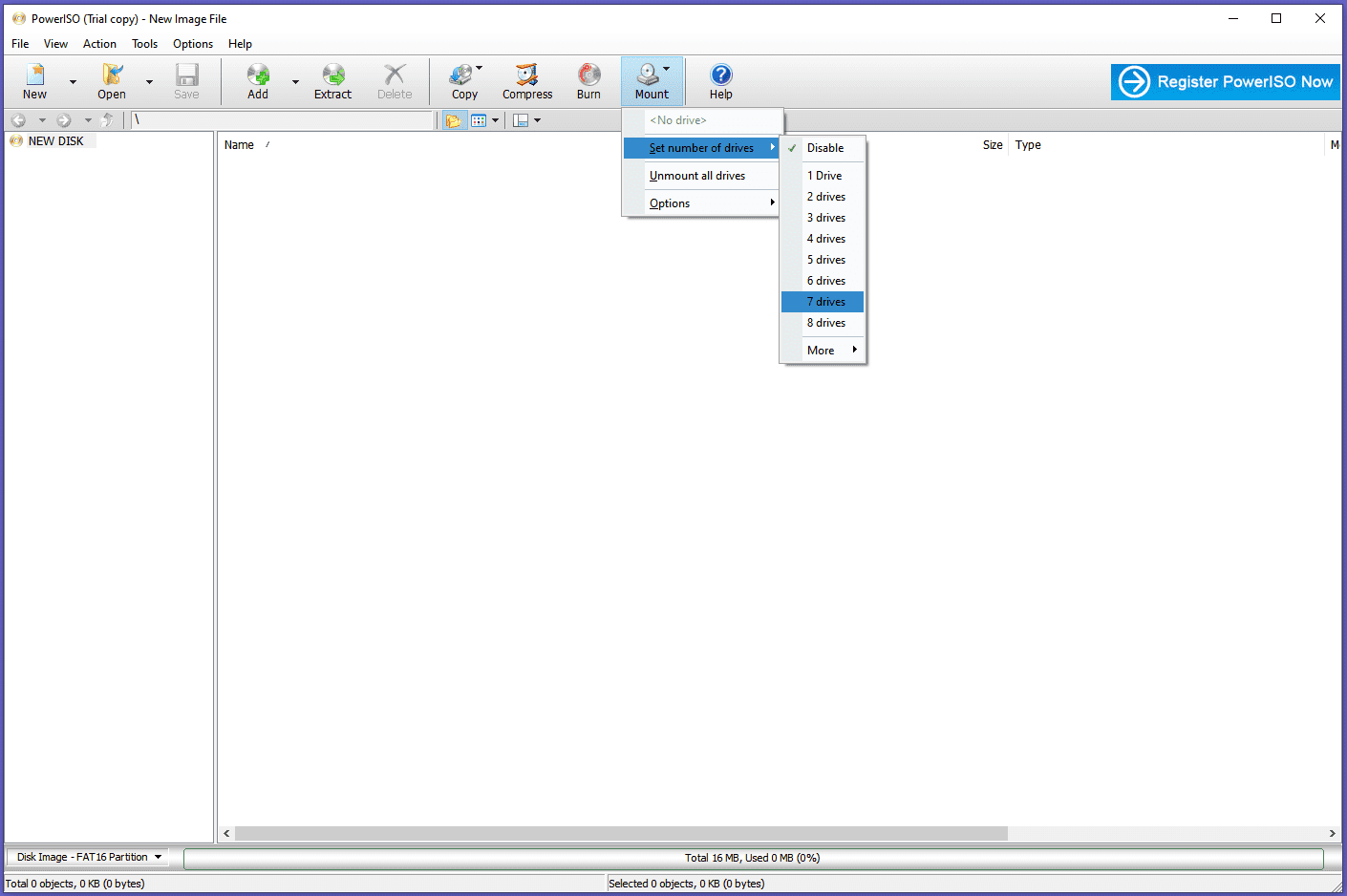This screenshot has height=896, width=1347.
Task: Go back with the left arrow icon
Action: click(x=18, y=120)
